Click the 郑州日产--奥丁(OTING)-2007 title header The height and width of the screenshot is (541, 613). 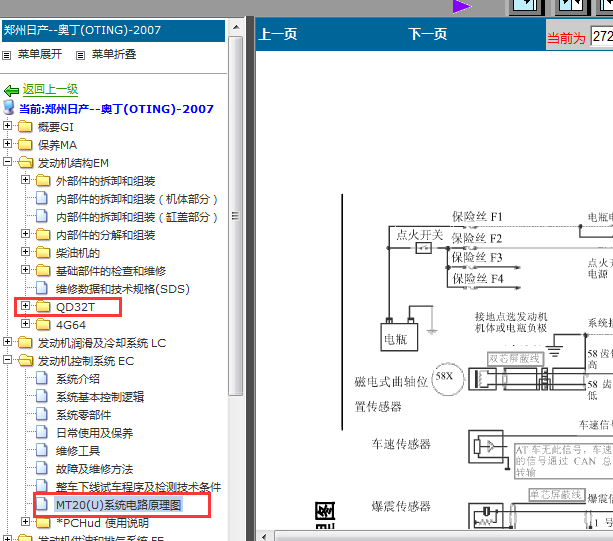tap(113, 30)
